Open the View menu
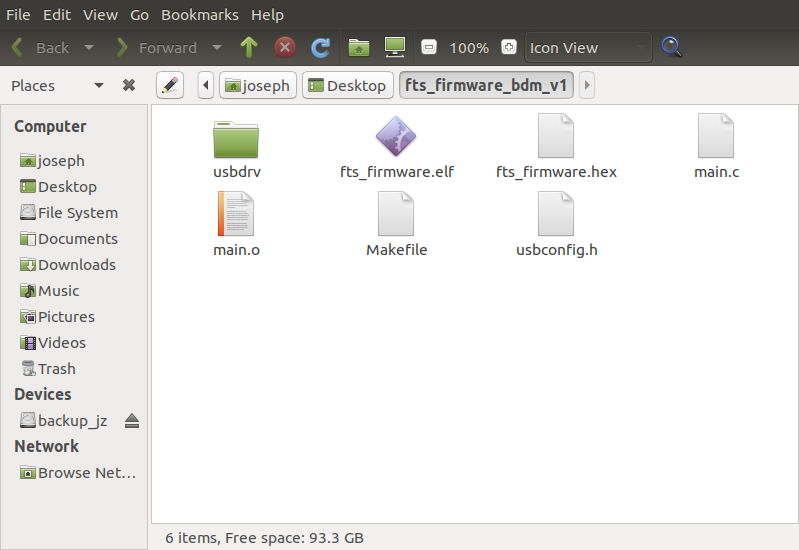The width and height of the screenshot is (799, 550). 100,15
